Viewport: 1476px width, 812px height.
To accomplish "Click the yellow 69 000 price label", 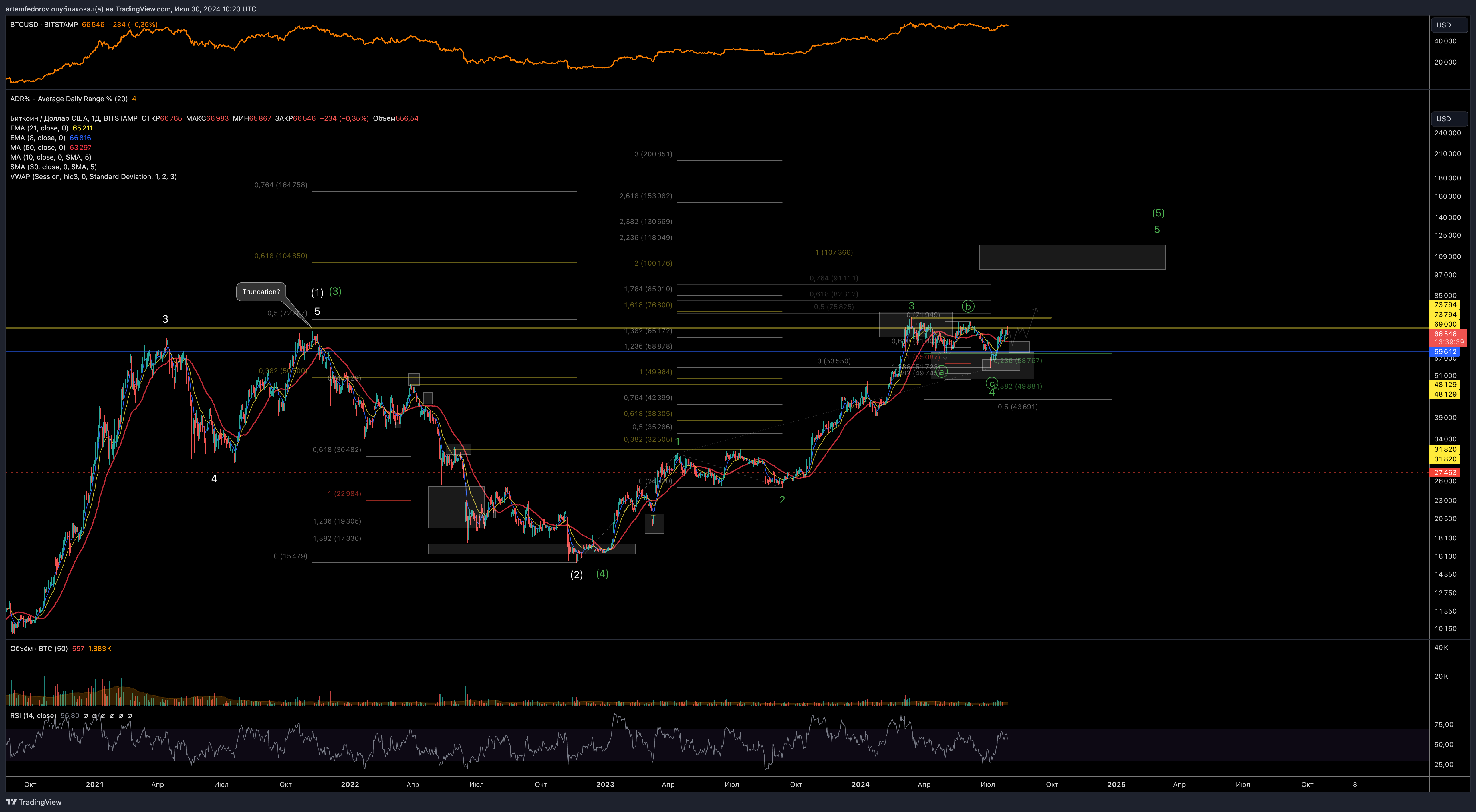I will (x=1445, y=324).
